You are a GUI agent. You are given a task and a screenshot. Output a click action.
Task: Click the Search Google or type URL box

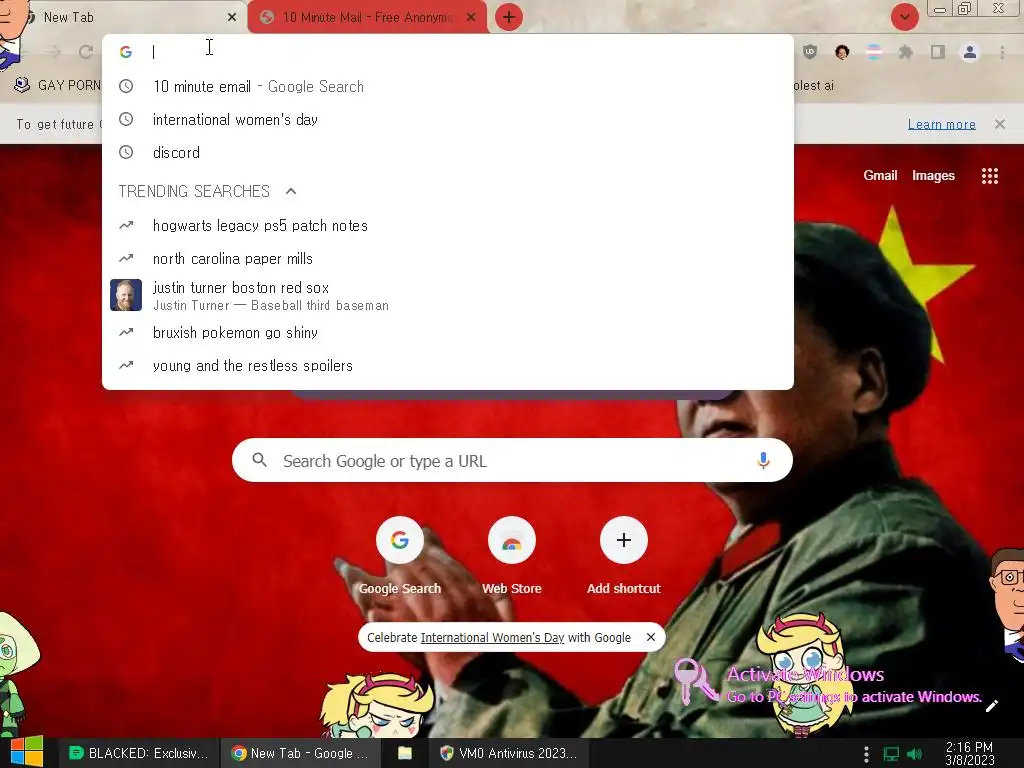pos(512,460)
